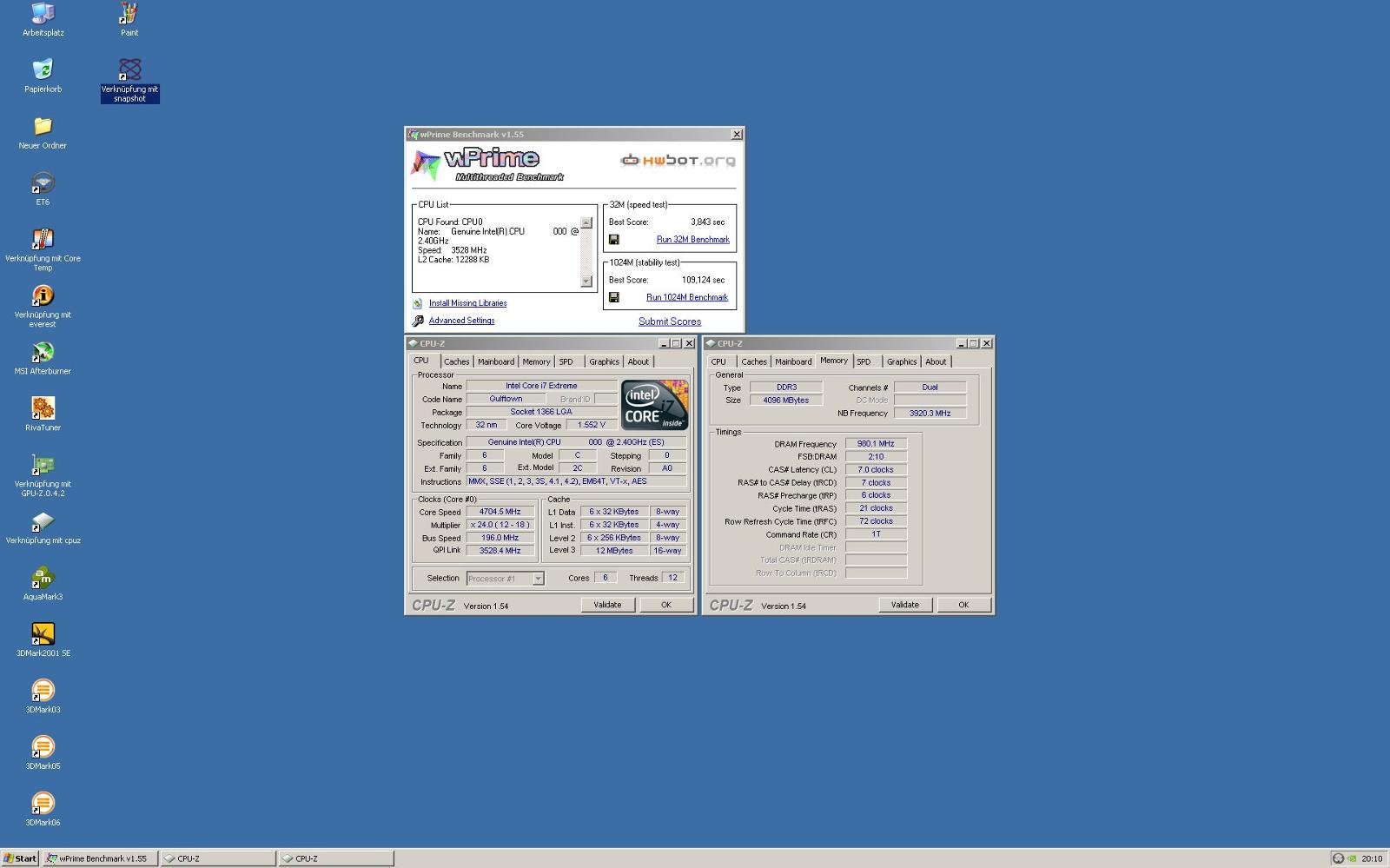
Task: Select the 3DMark06 desktop icon
Action: click(43, 804)
